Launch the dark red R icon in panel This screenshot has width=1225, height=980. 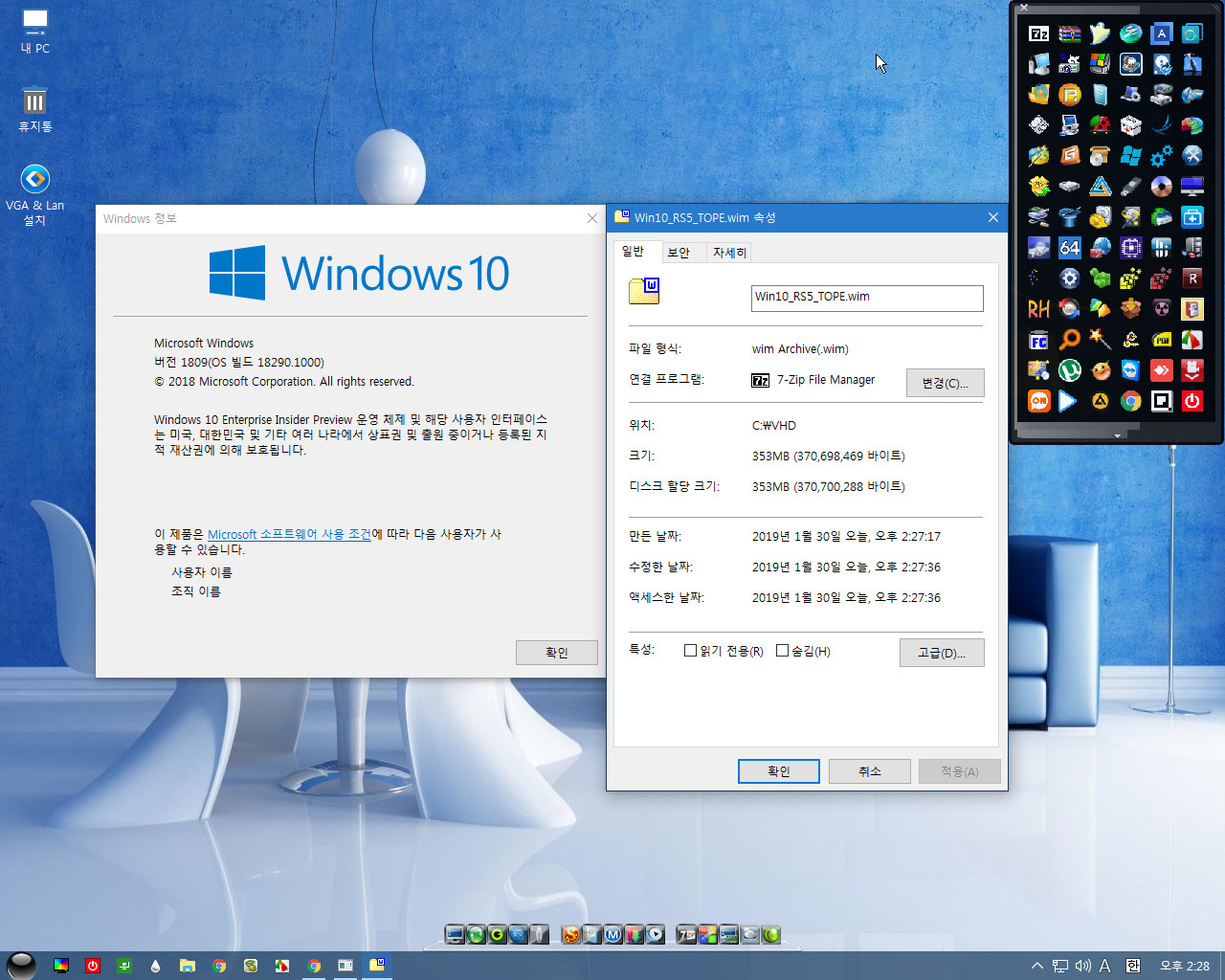1192,278
